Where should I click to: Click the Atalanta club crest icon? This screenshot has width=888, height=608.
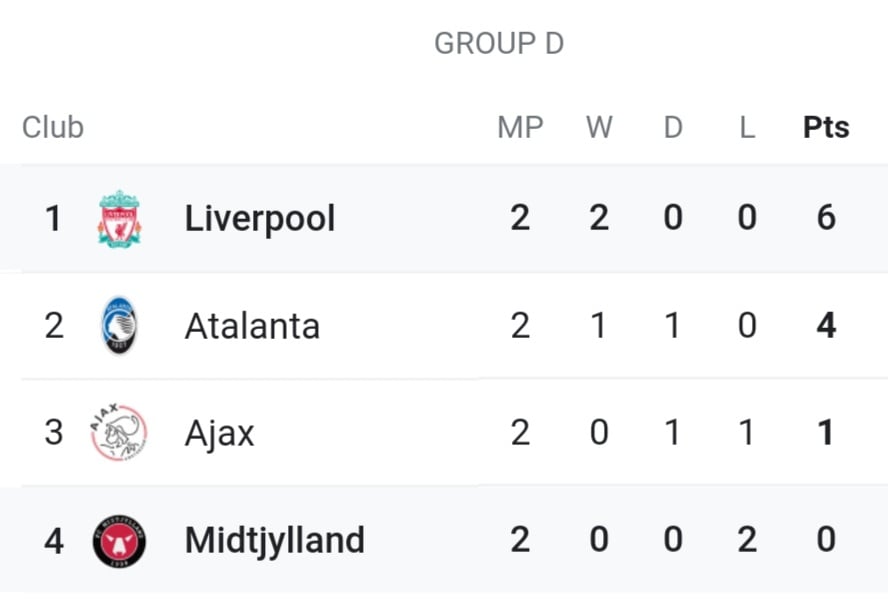[119, 325]
